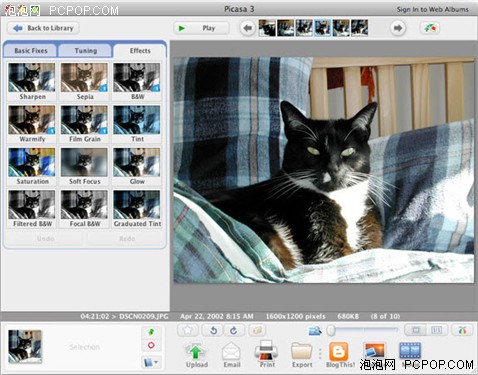
Task: Click Back to Library button
Action: click(x=43, y=28)
